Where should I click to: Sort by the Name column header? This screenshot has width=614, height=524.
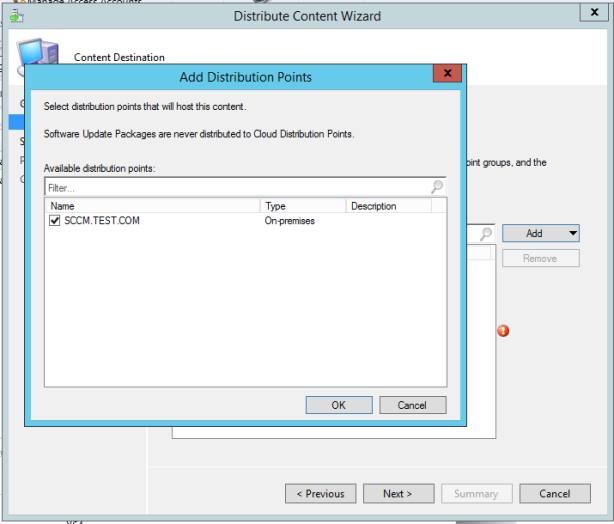pyautogui.click(x=153, y=206)
